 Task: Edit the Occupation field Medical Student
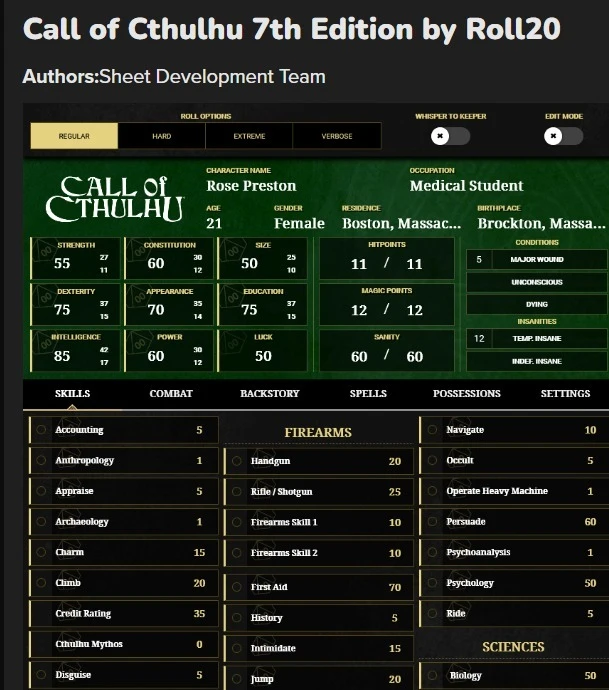pyautogui.click(x=466, y=186)
